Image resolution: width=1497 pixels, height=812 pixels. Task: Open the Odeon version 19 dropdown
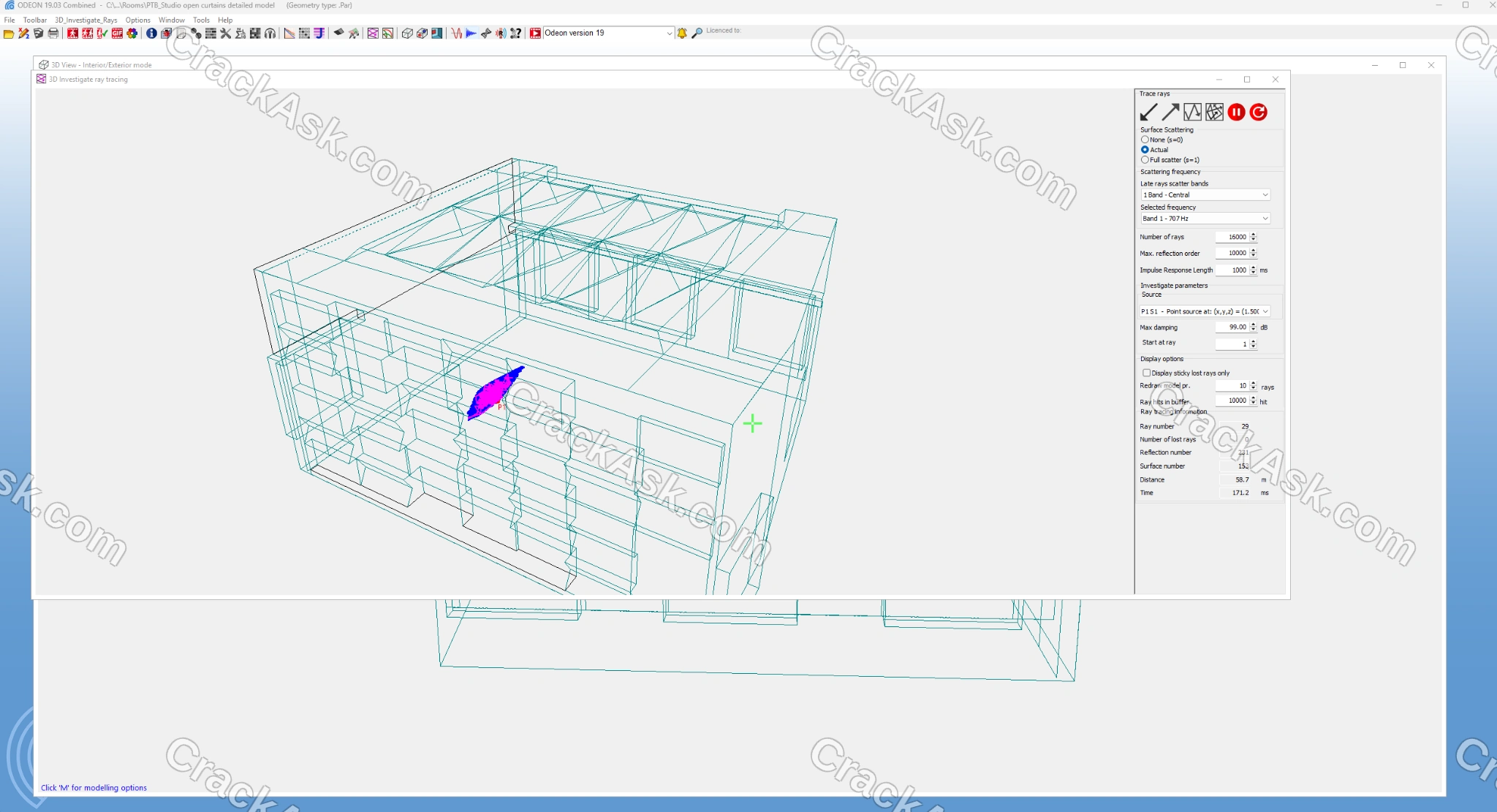pos(608,33)
